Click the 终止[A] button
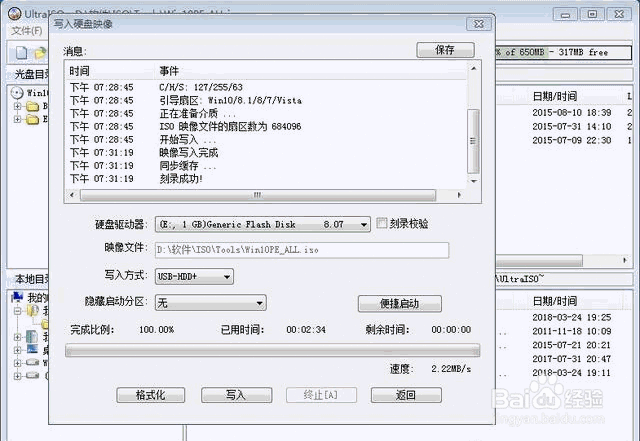 321,395
